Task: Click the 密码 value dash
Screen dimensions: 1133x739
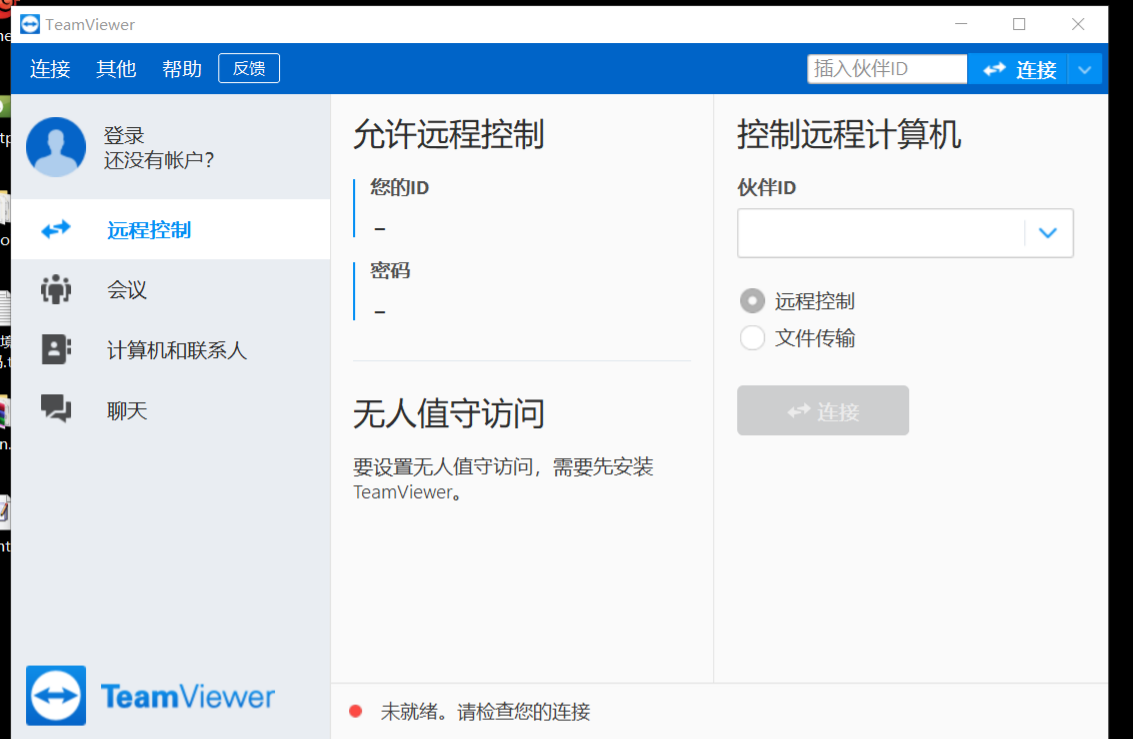Action: [x=380, y=312]
